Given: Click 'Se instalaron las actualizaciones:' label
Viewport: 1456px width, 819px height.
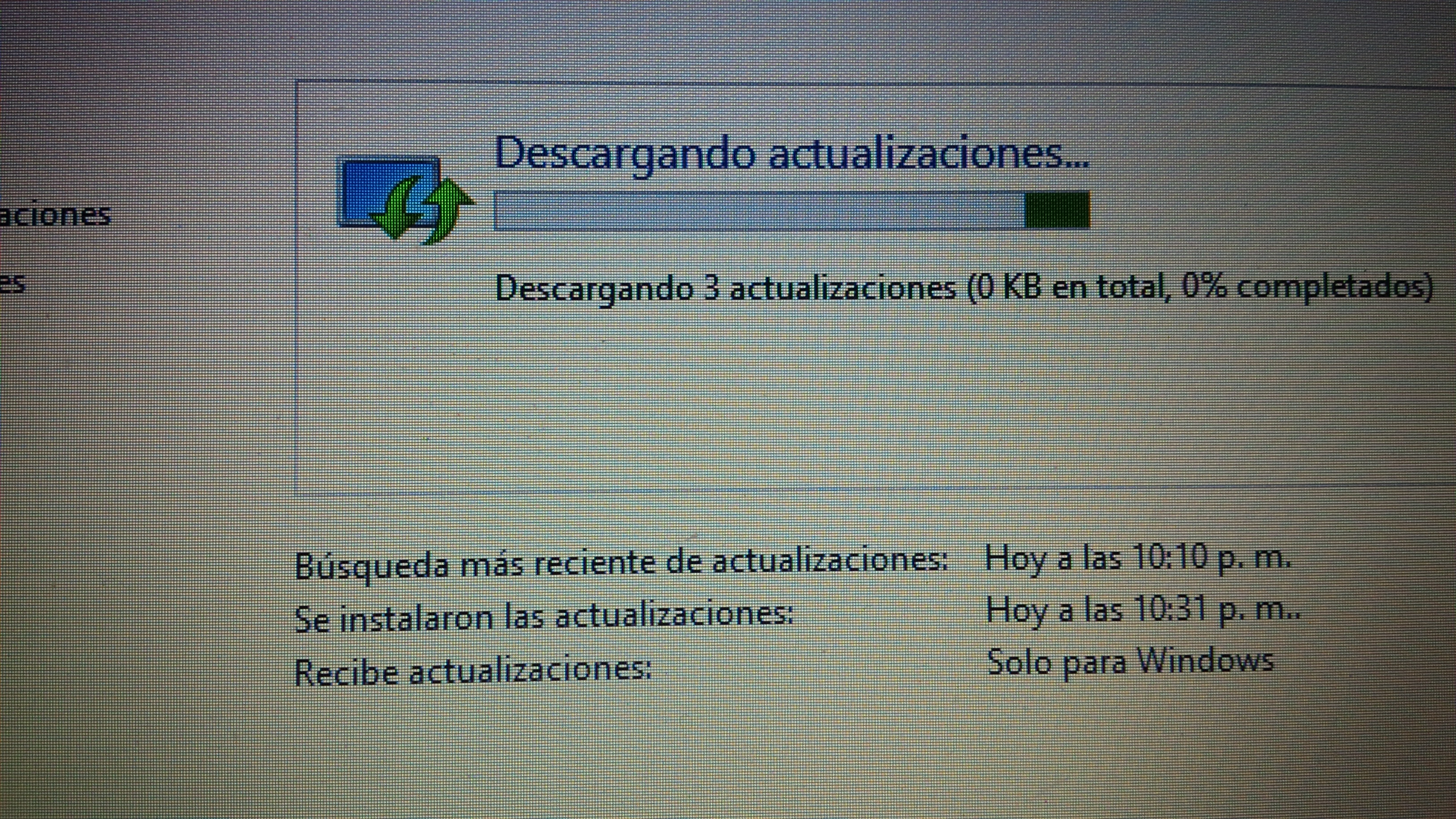Looking at the screenshot, I should pos(544,617).
